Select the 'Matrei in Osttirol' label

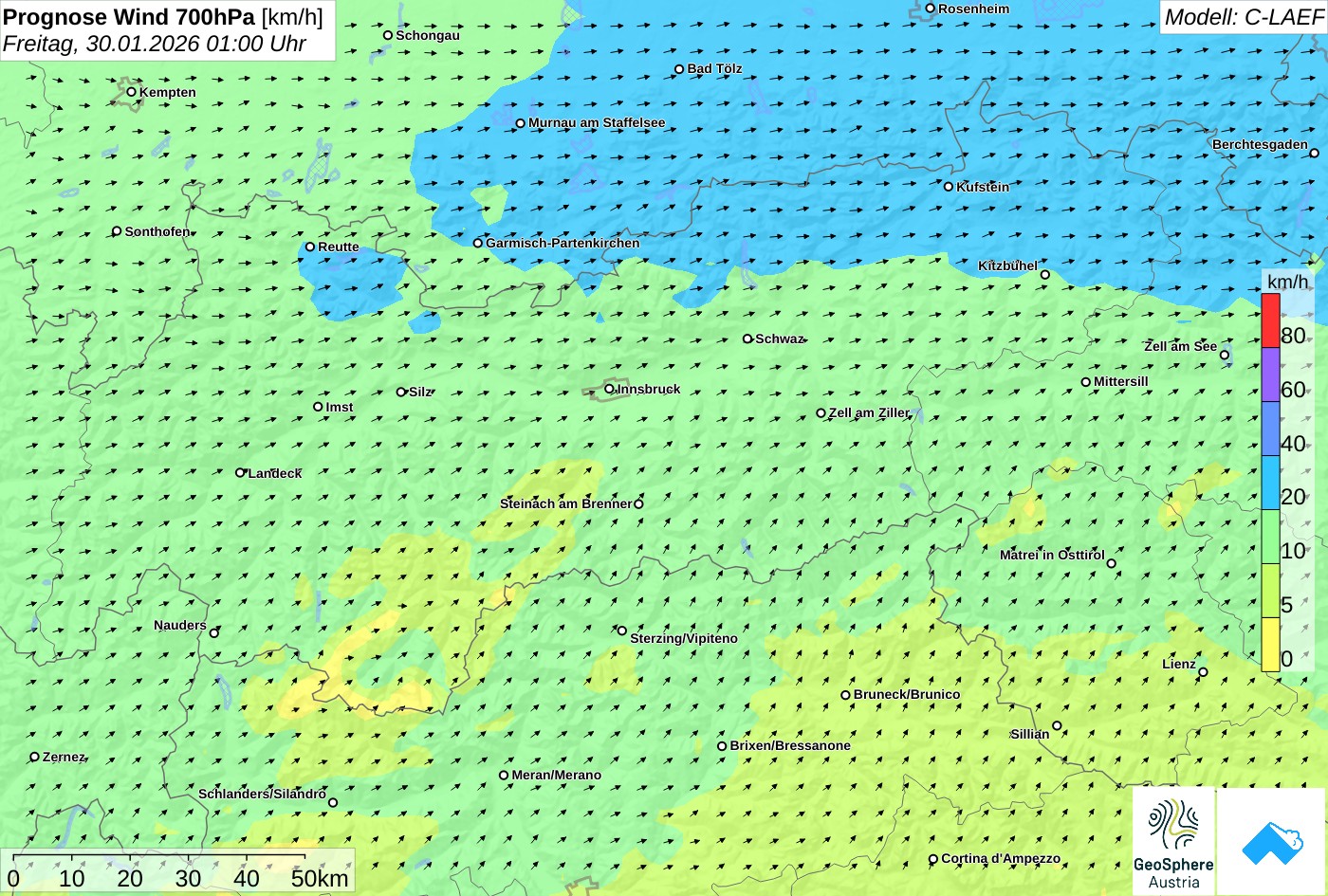pyautogui.click(x=1052, y=555)
